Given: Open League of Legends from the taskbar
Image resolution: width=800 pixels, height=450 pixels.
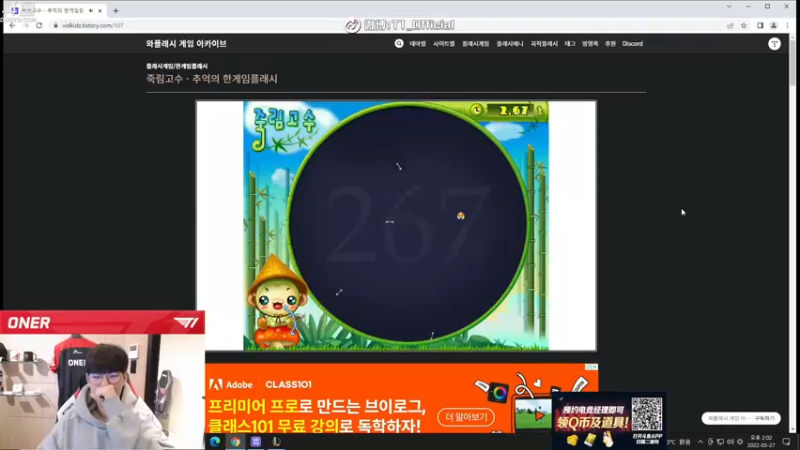Looking at the screenshot, I should (276, 442).
